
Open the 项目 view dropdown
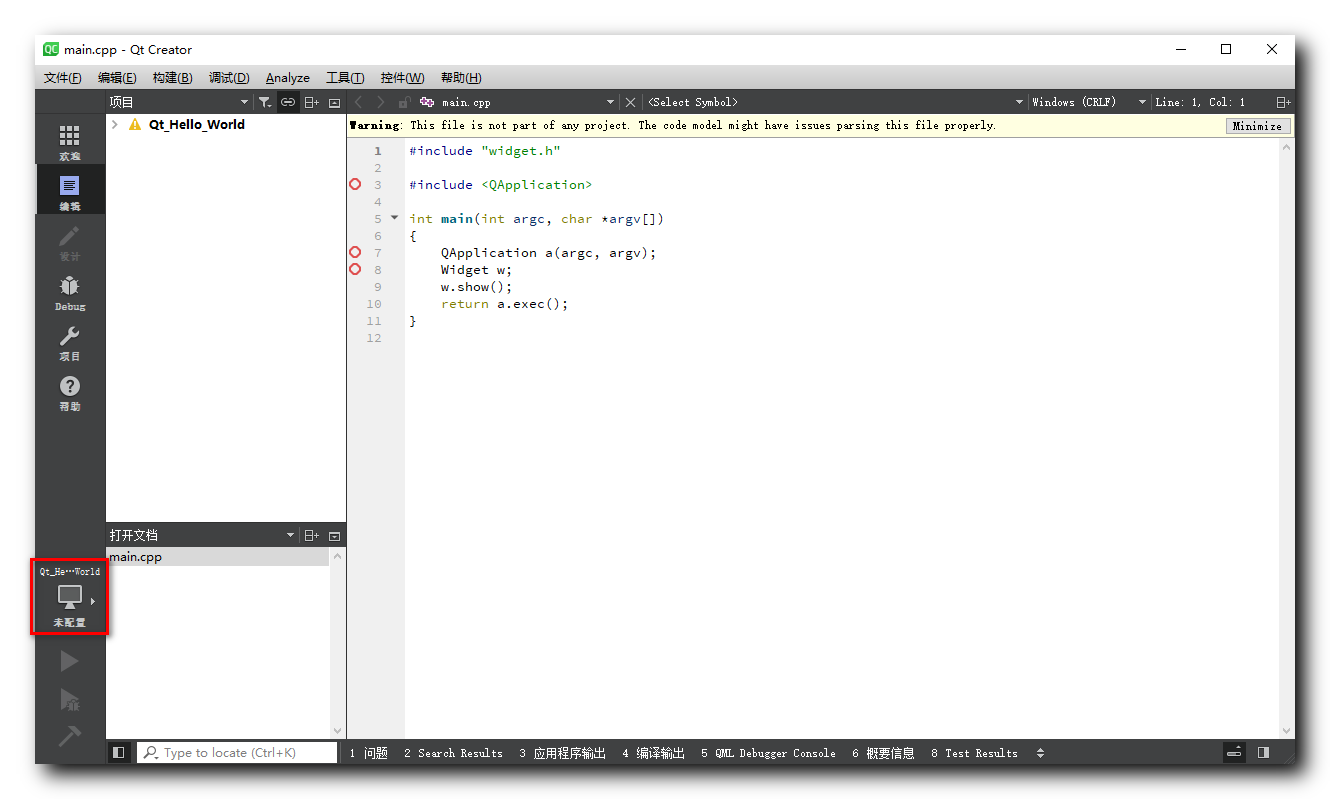[245, 102]
